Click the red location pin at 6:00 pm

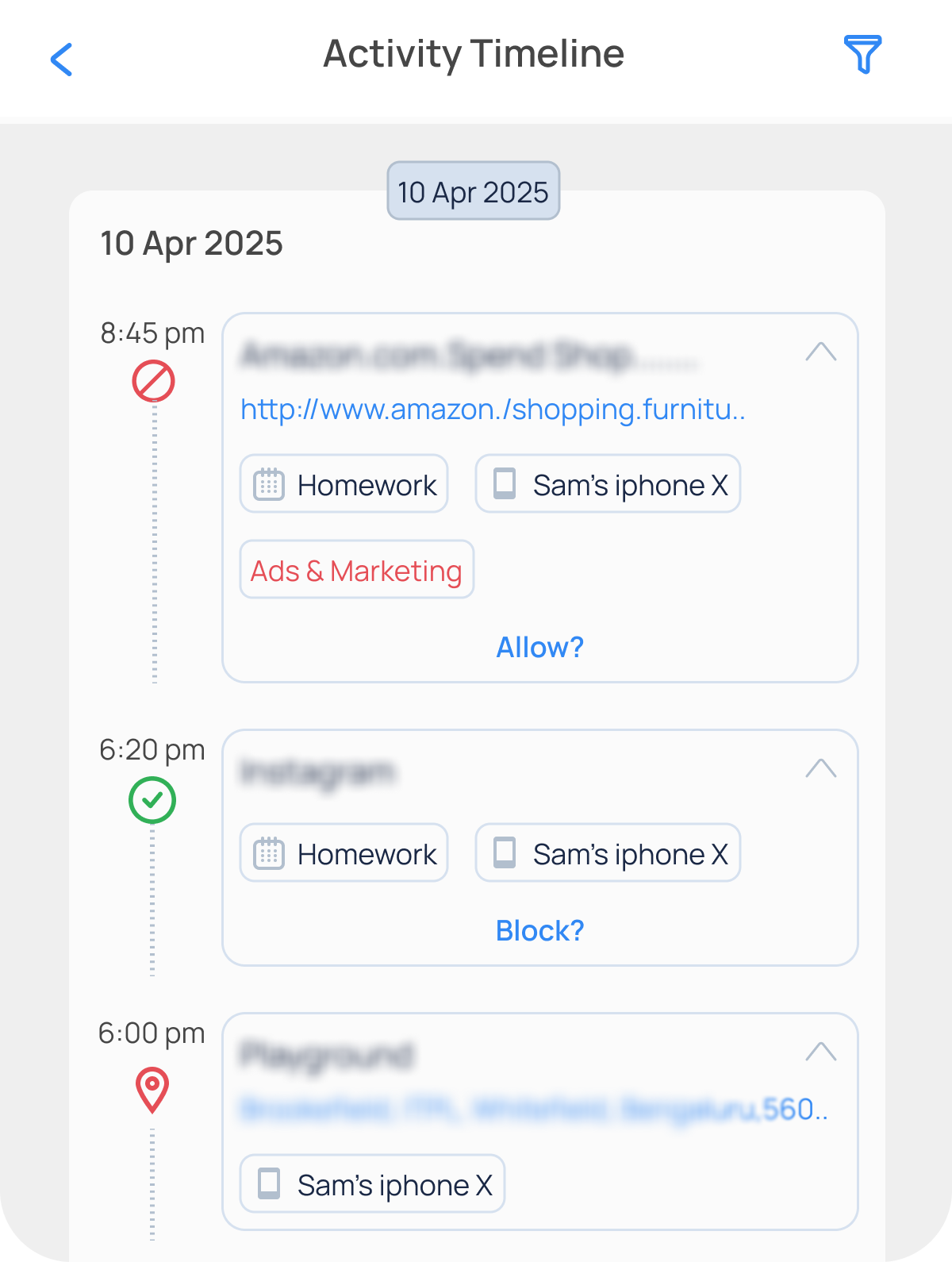coord(152,1090)
